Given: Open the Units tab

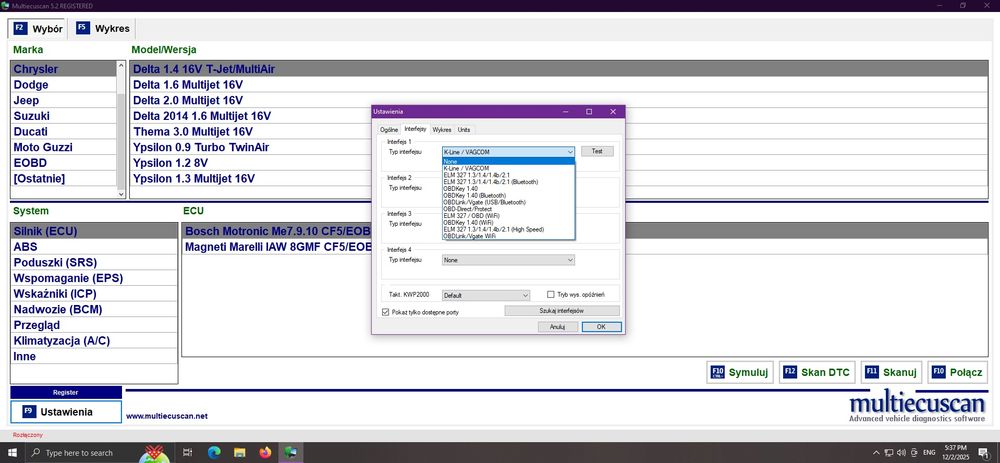Looking at the screenshot, I should click(464, 129).
